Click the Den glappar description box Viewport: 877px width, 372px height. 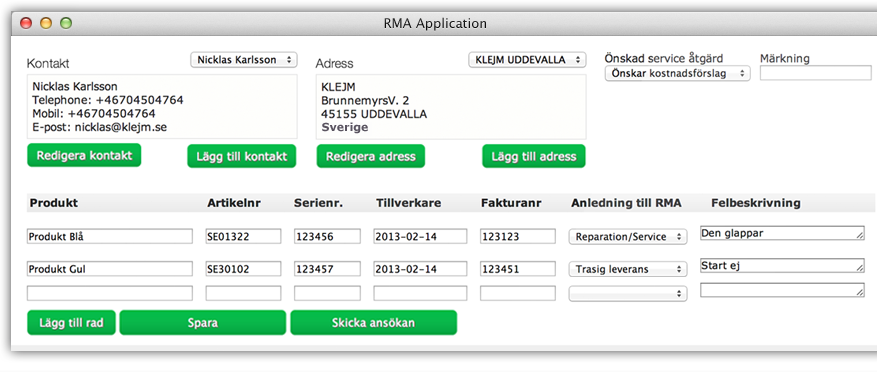782,233
